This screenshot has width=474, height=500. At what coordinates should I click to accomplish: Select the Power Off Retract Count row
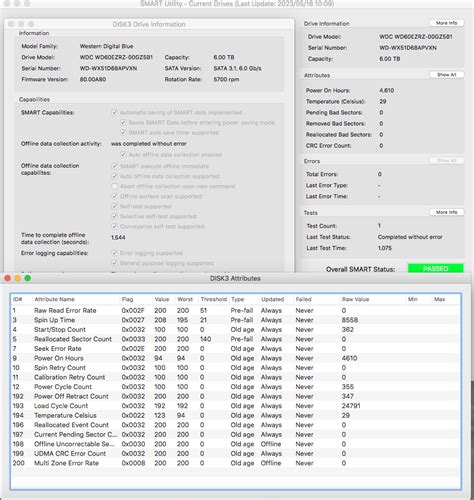(x=236, y=396)
